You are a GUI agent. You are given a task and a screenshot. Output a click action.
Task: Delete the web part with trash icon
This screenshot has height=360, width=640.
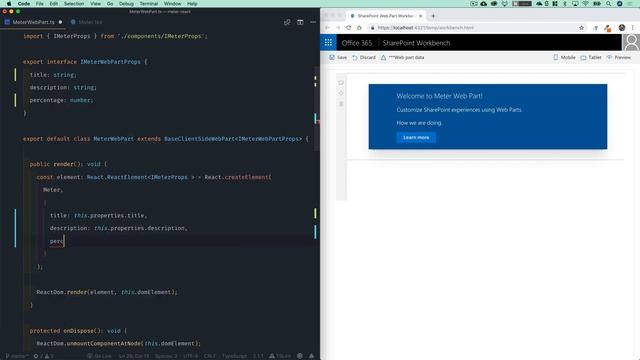(341, 104)
